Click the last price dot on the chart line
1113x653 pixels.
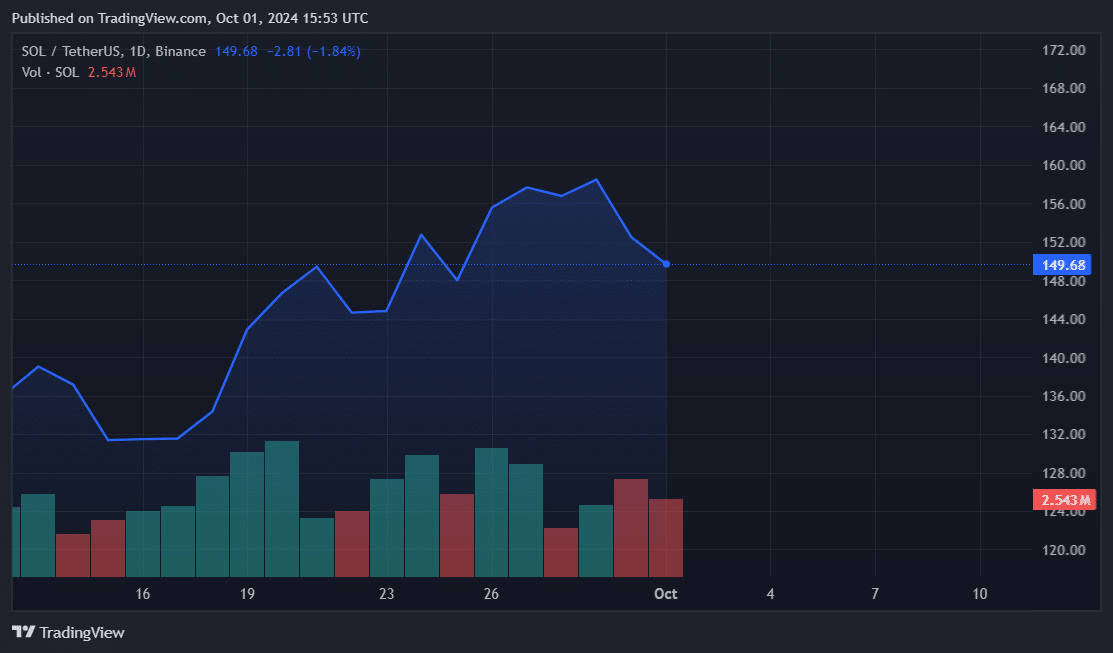click(664, 263)
